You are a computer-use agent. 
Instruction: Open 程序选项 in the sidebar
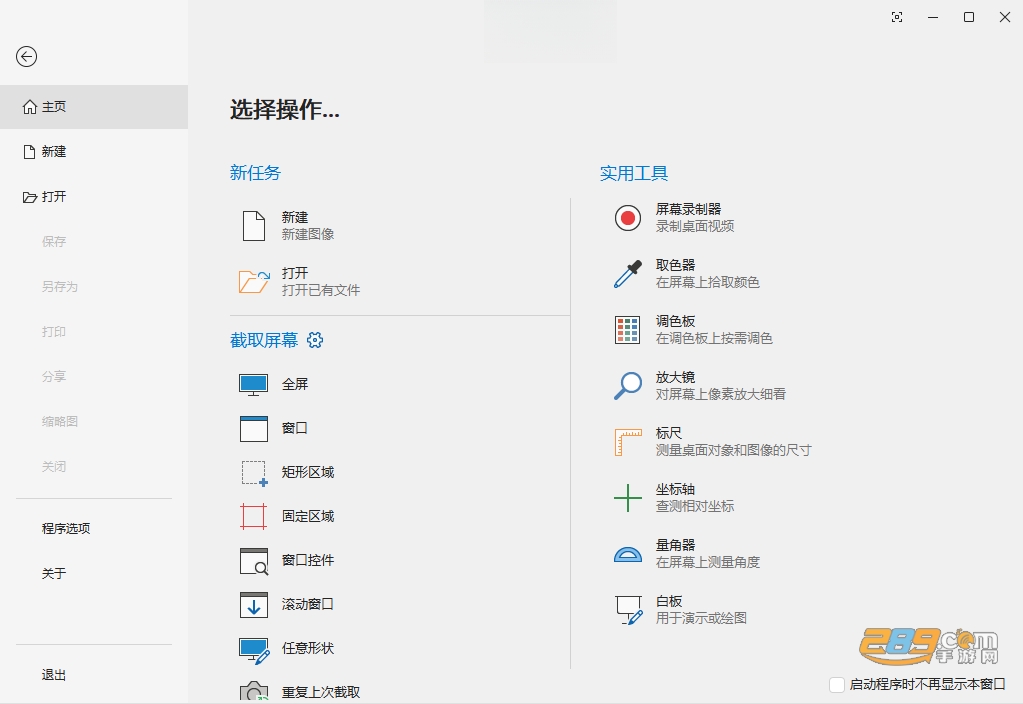(x=66, y=528)
